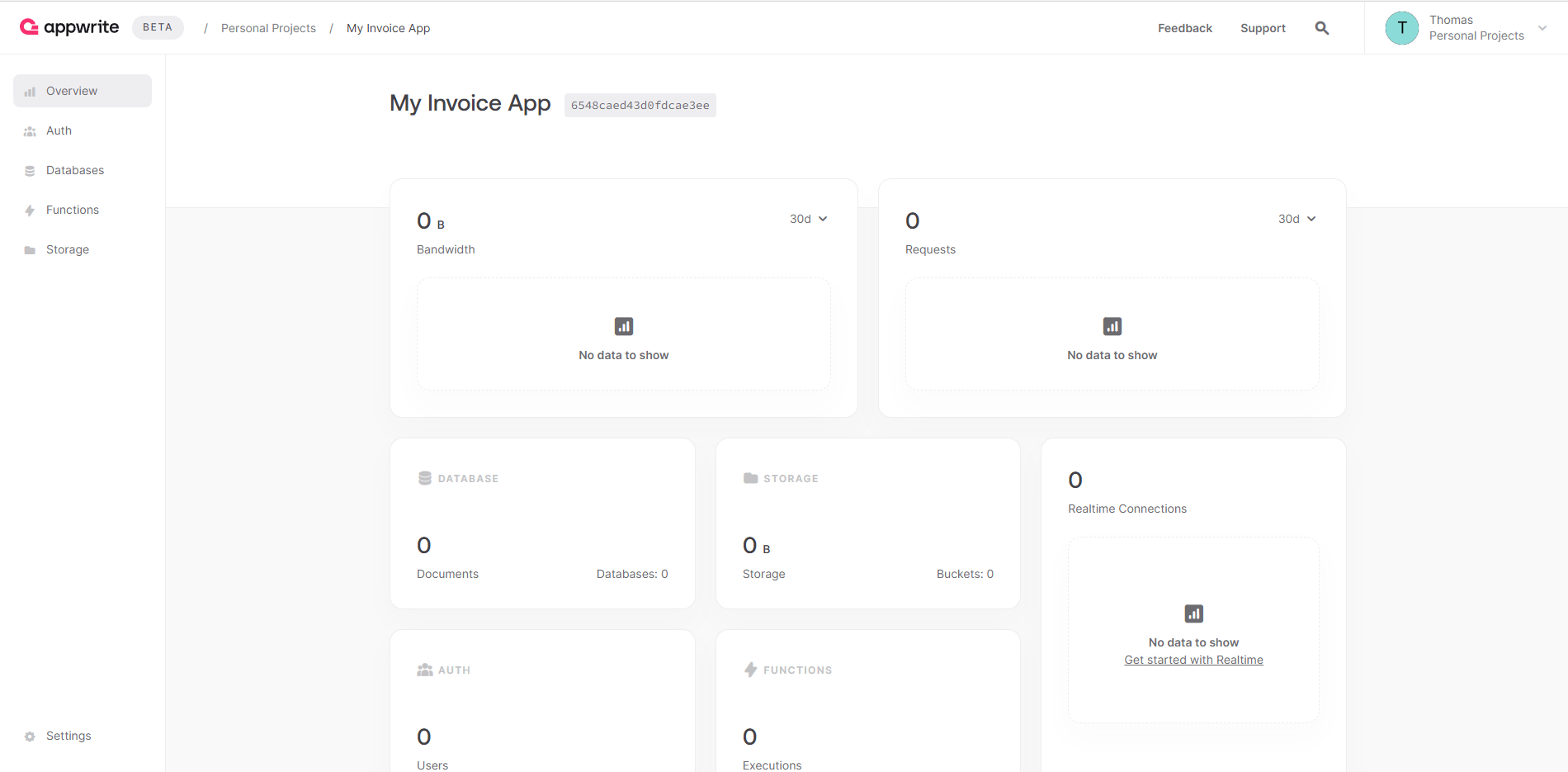Click Personal Projects under Thomas name
Viewport: 1568px width, 772px height.
(x=1476, y=36)
